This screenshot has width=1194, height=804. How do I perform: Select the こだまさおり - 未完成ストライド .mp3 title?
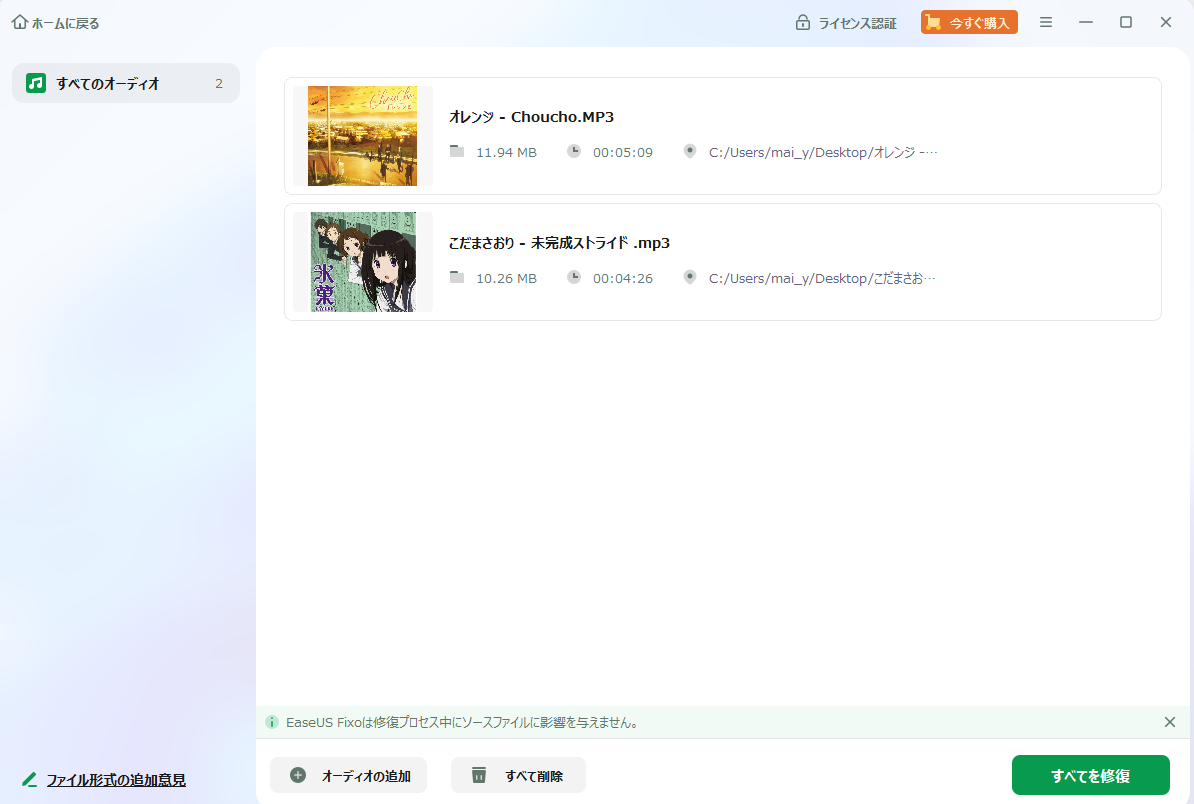pyautogui.click(x=559, y=243)
